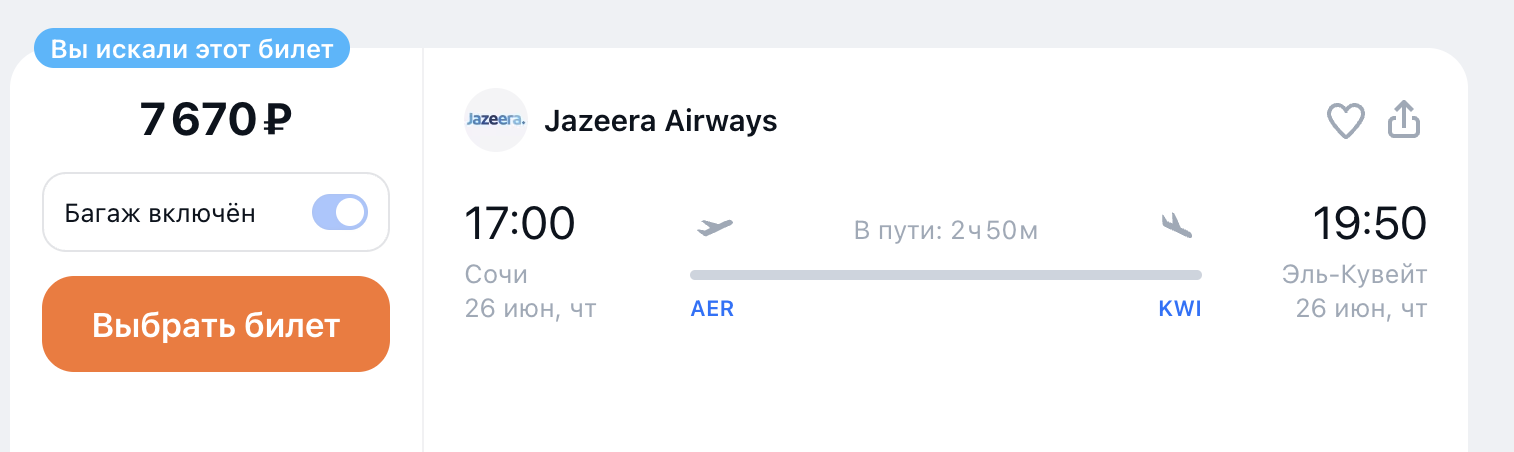Screen dimensions: 1514x452
Task: Click the Вы искали этот билет badge
Action: coord(192,50)
